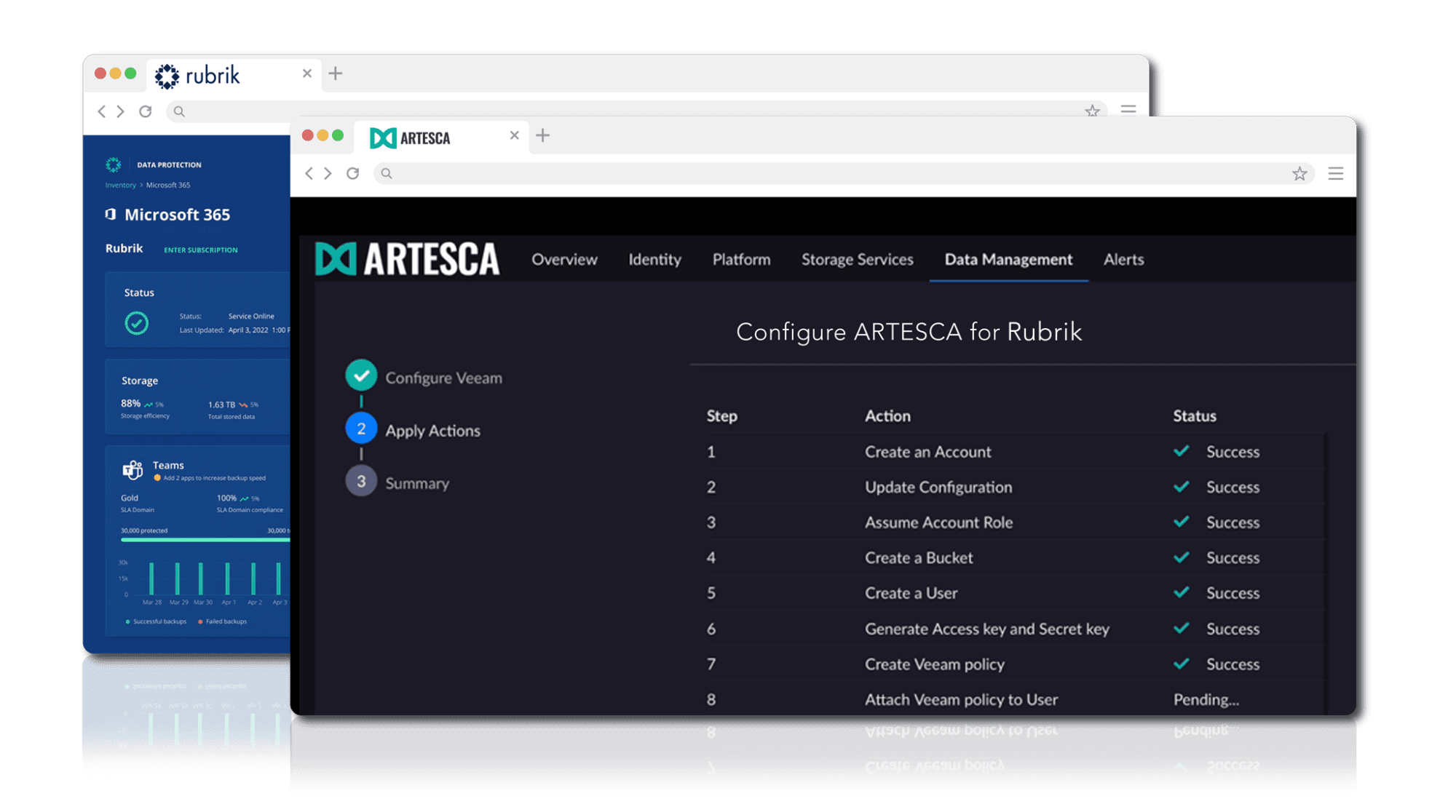Click the back arrow in the ARTESCA browser window
This screenshot has height=812, width=1456.
309,173
